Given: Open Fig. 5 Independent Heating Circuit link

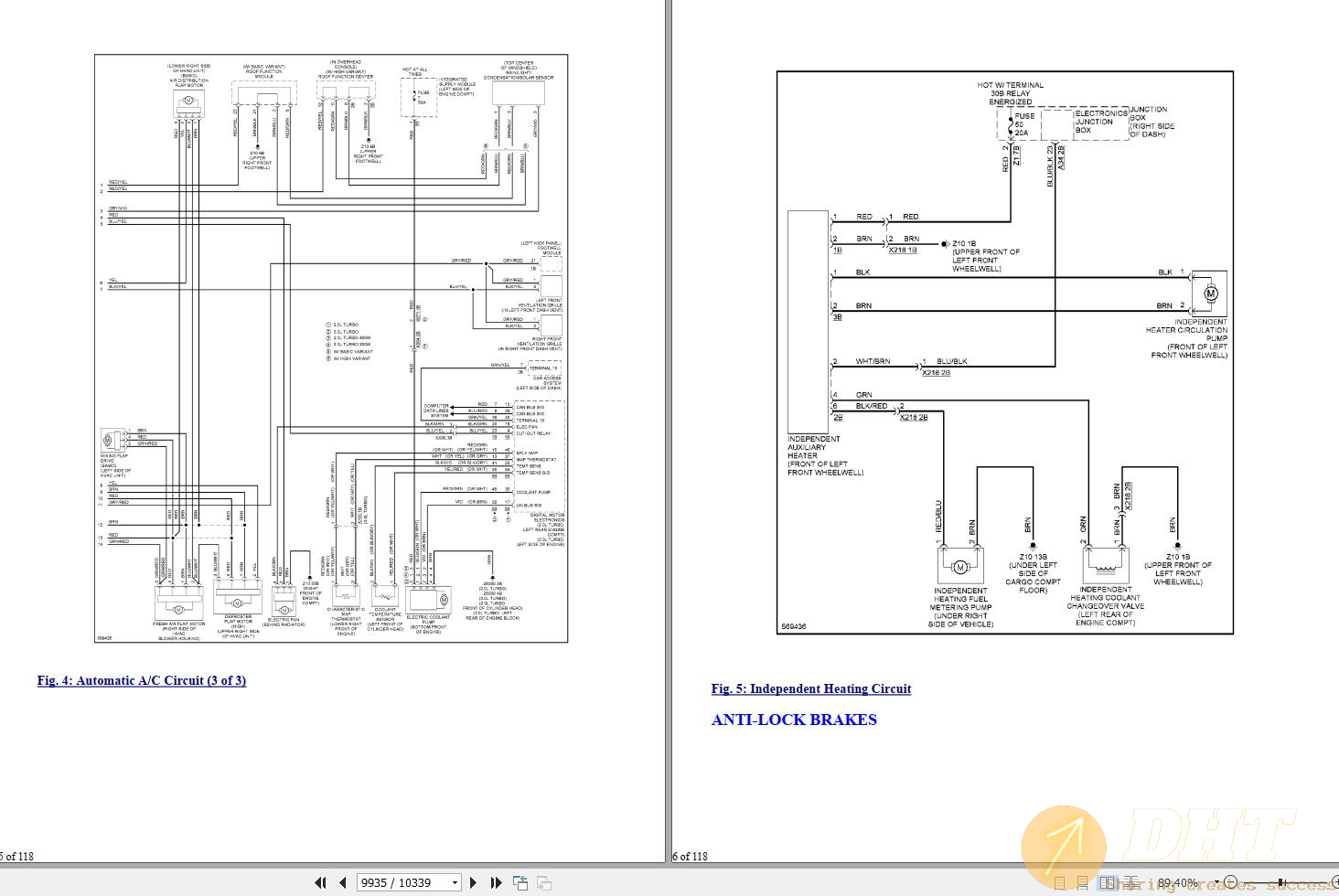Looking at the screenshot, I should pyautogui.click(x=811, y=688).
